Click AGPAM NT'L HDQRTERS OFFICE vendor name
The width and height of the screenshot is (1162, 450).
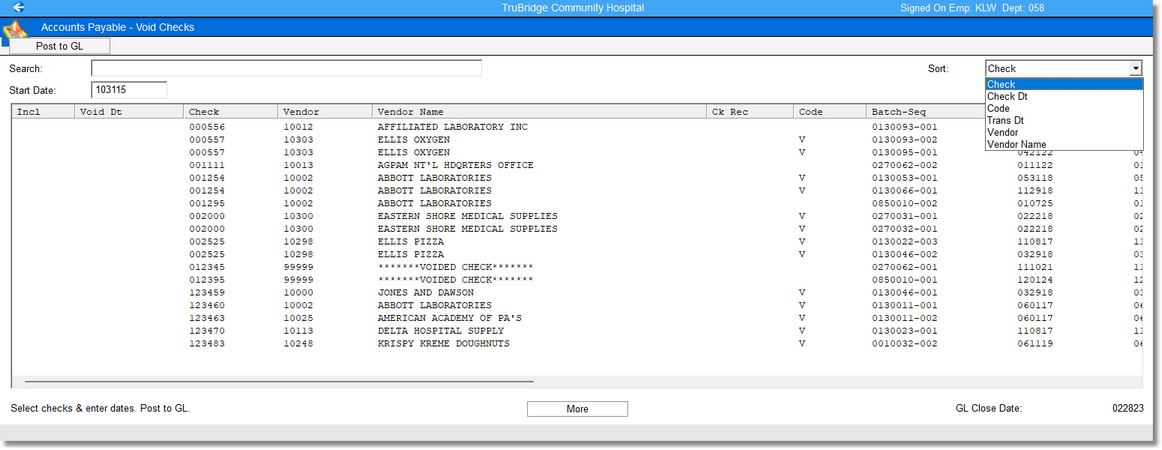456,165
